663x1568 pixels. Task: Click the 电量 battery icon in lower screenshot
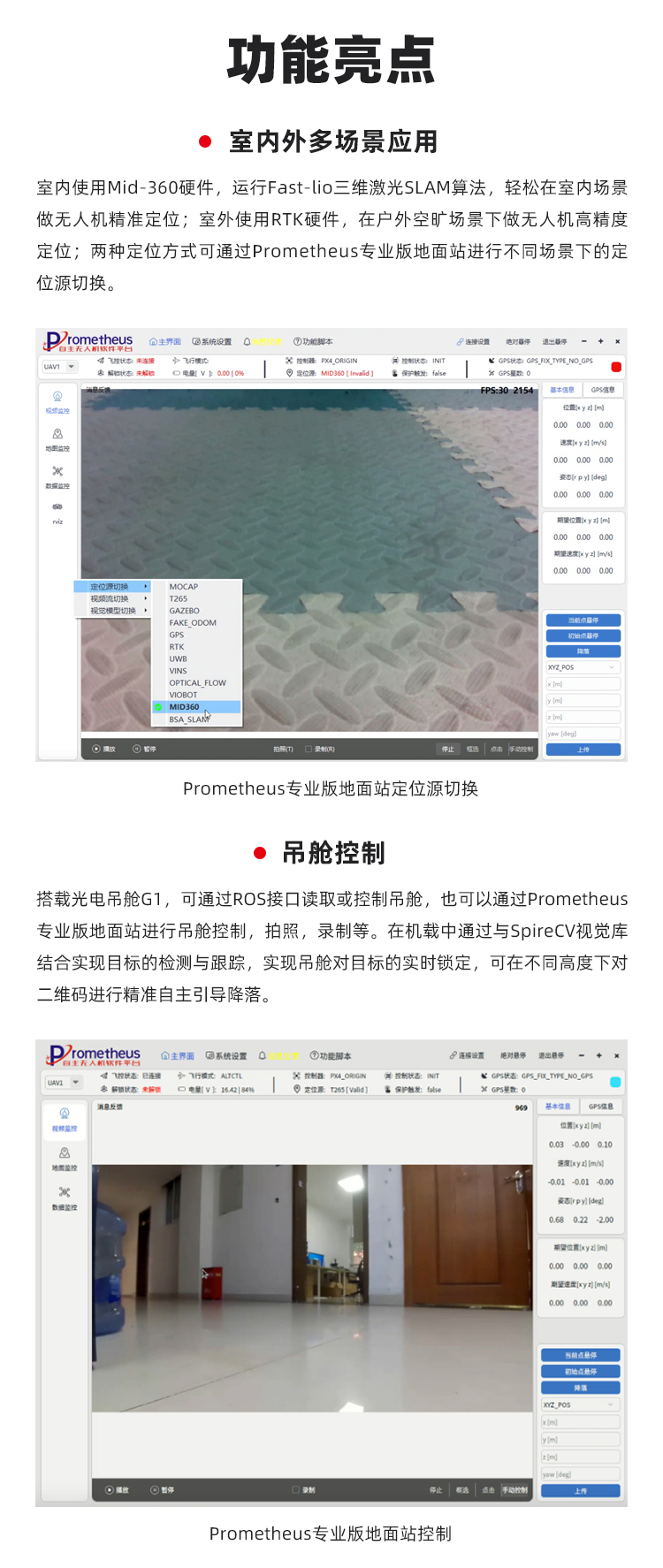[x=182, y=1089]
